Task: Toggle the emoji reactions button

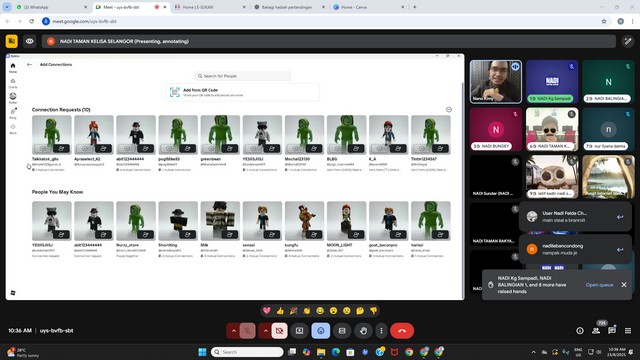Action: [321, 331]
